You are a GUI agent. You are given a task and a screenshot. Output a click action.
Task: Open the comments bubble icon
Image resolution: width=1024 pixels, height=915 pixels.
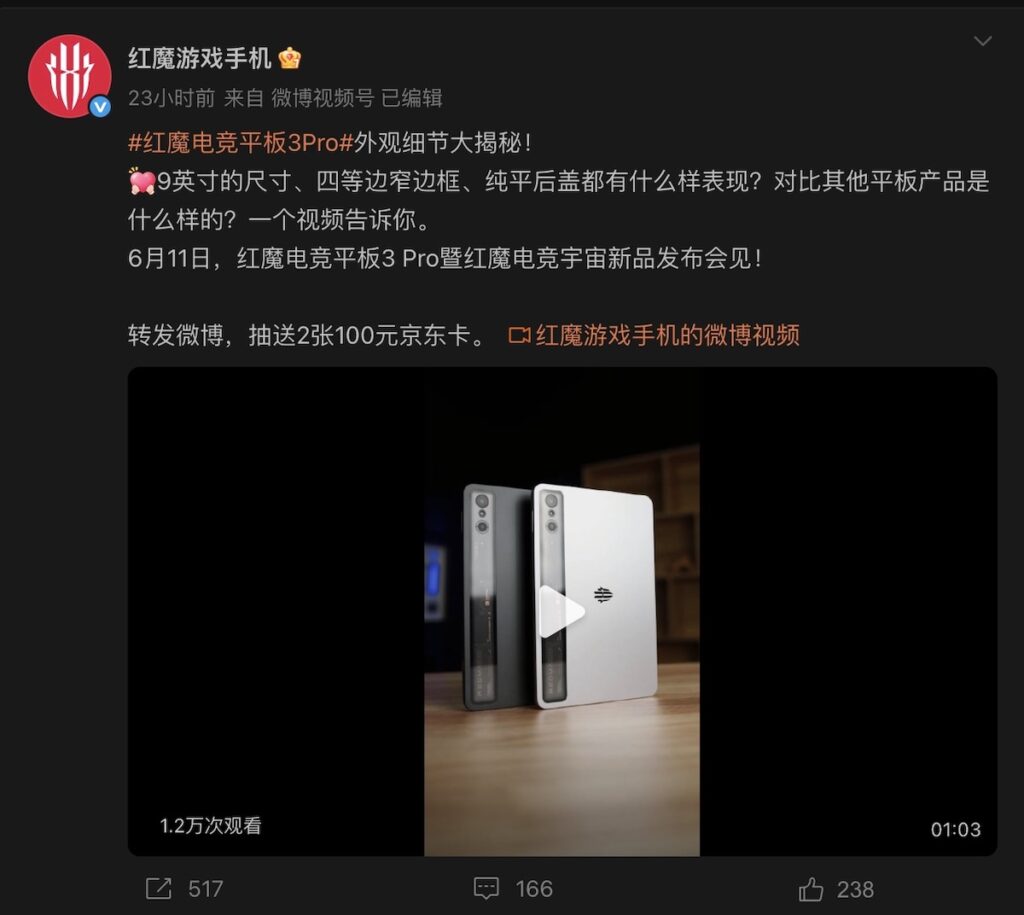pyautogui.click(x=487, y=889)
